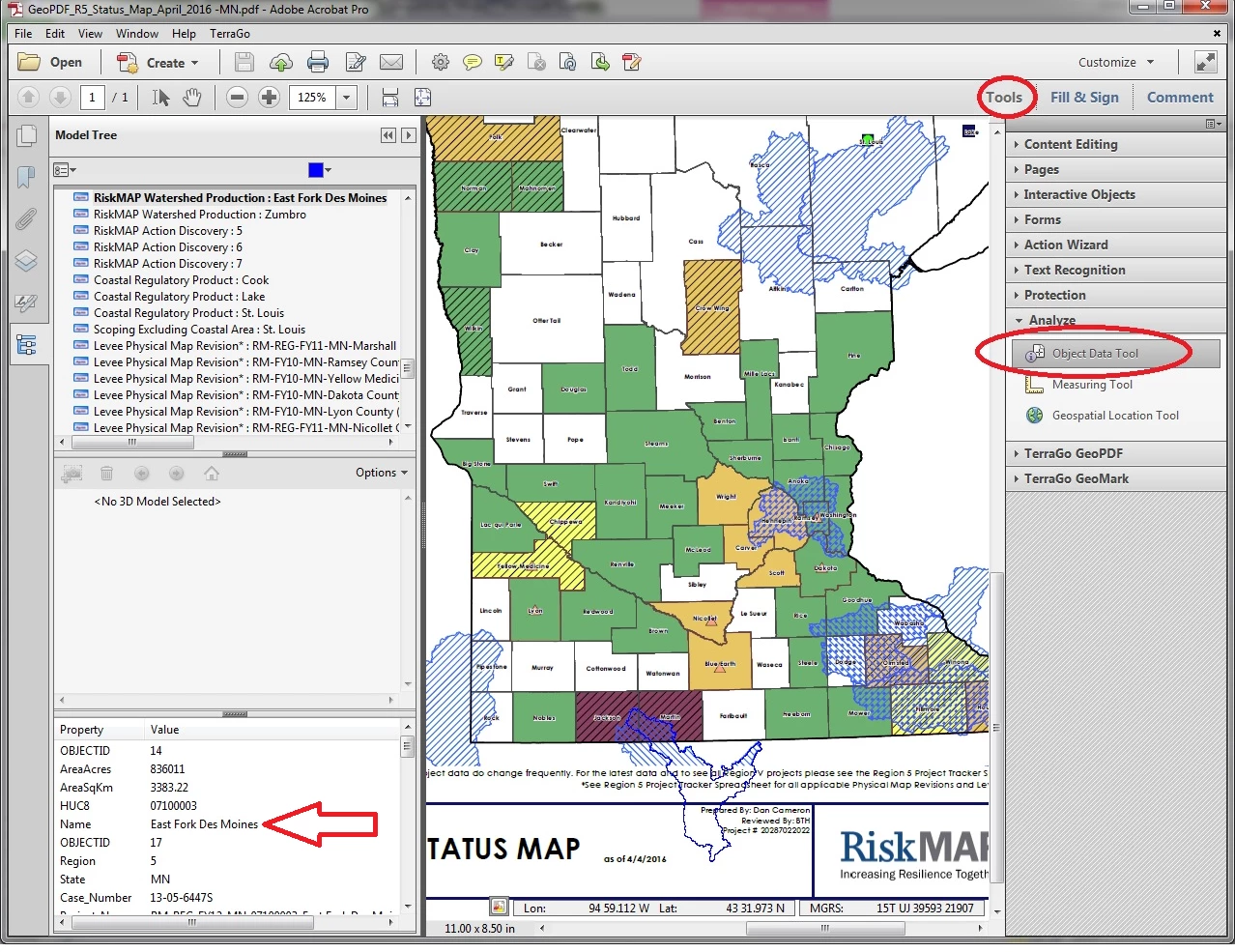Click the Print icon

[318, 63]
